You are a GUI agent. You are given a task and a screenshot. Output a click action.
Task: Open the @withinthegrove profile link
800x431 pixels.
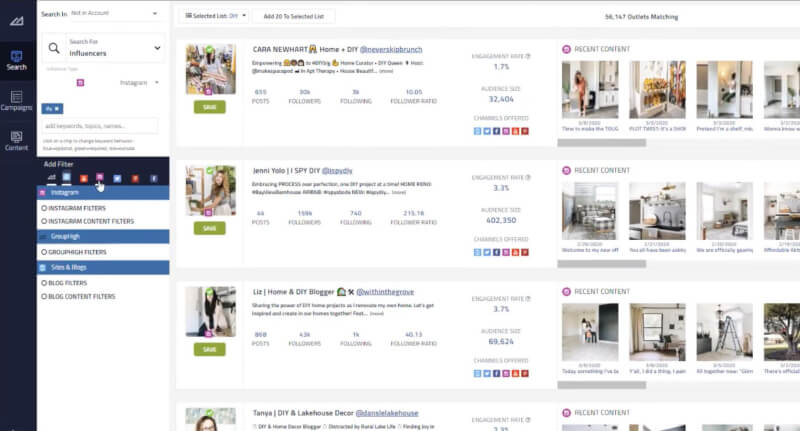coord(385,292)
